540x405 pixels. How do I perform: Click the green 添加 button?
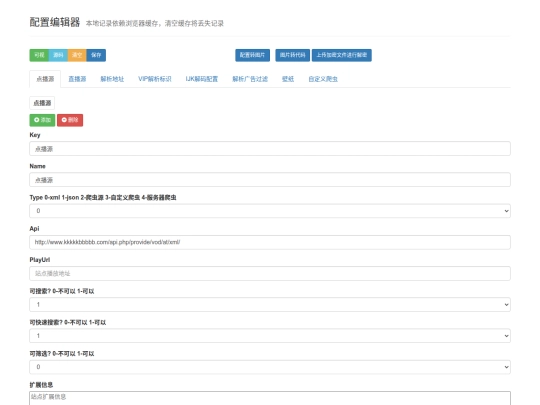42,120
